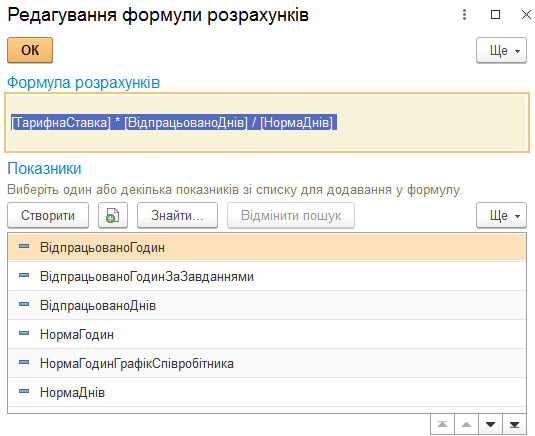Jump to the last list item arrow
This screenshot has height=436, width=535.
pos(514,424)
